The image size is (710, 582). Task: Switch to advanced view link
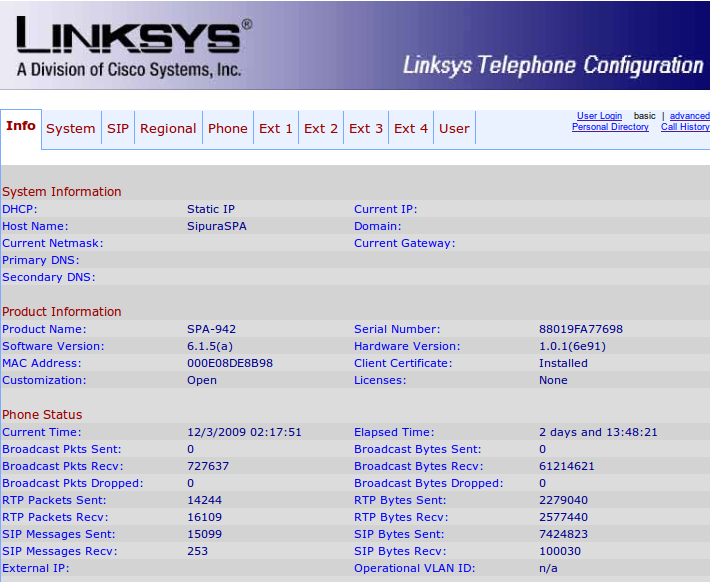tap(690, 116)
